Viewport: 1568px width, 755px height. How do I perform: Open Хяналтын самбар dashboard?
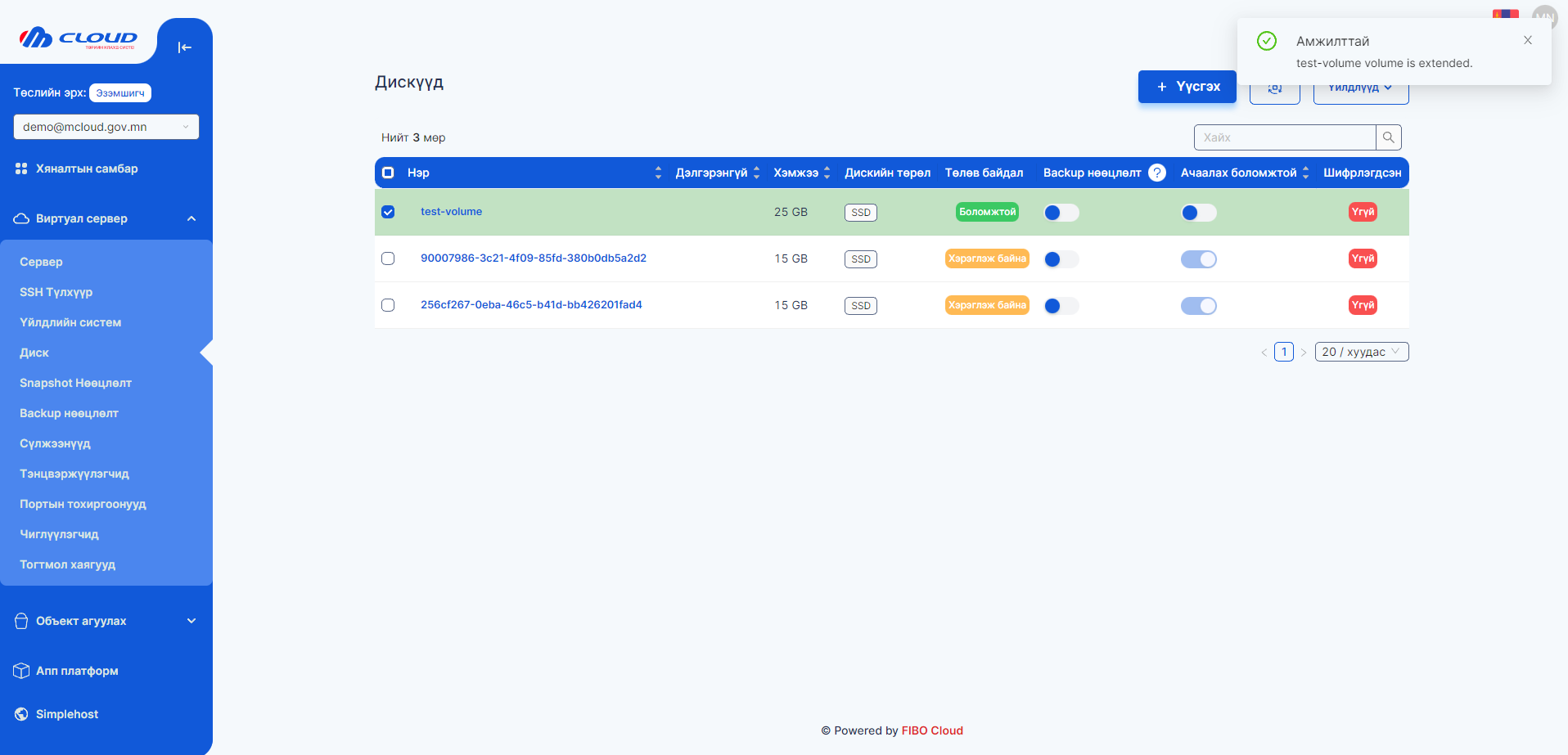tap(87, 169)
